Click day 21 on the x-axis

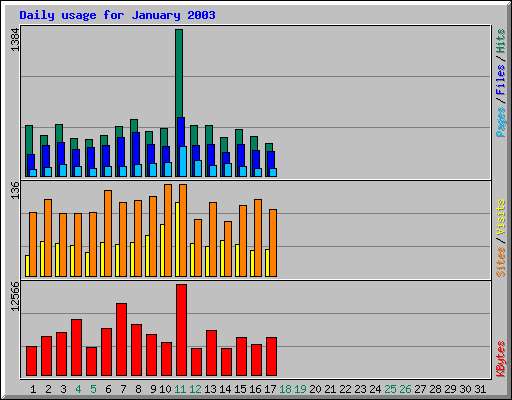click(x=330, y=389)
